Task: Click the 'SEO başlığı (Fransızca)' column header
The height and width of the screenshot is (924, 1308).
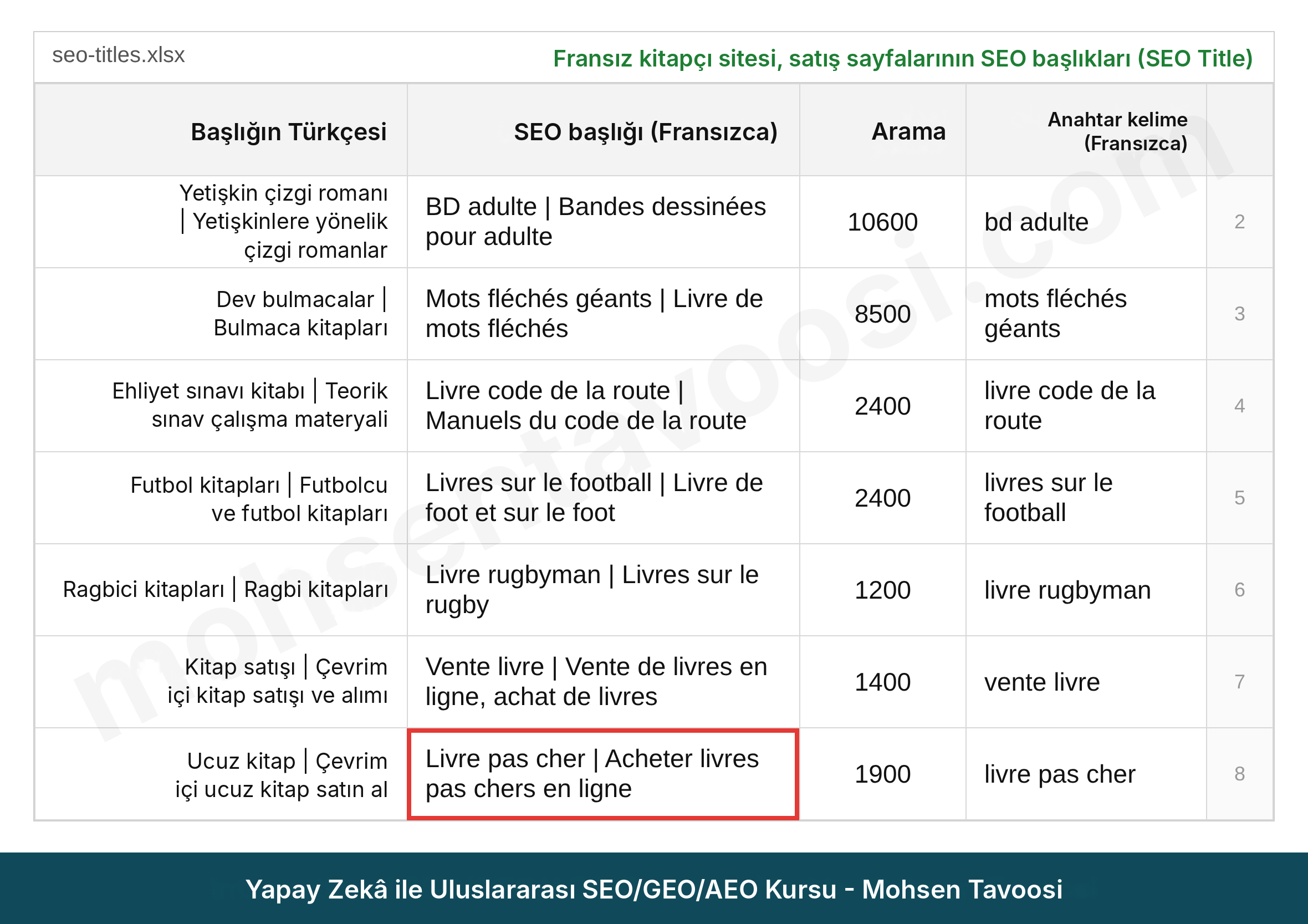Action: point(604,130)
